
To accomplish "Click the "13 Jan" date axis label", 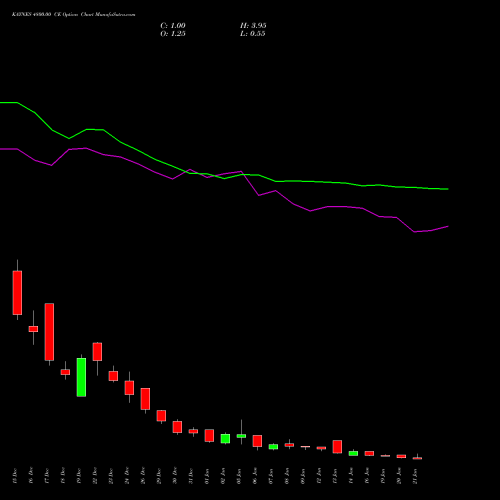I will (335, 476).
